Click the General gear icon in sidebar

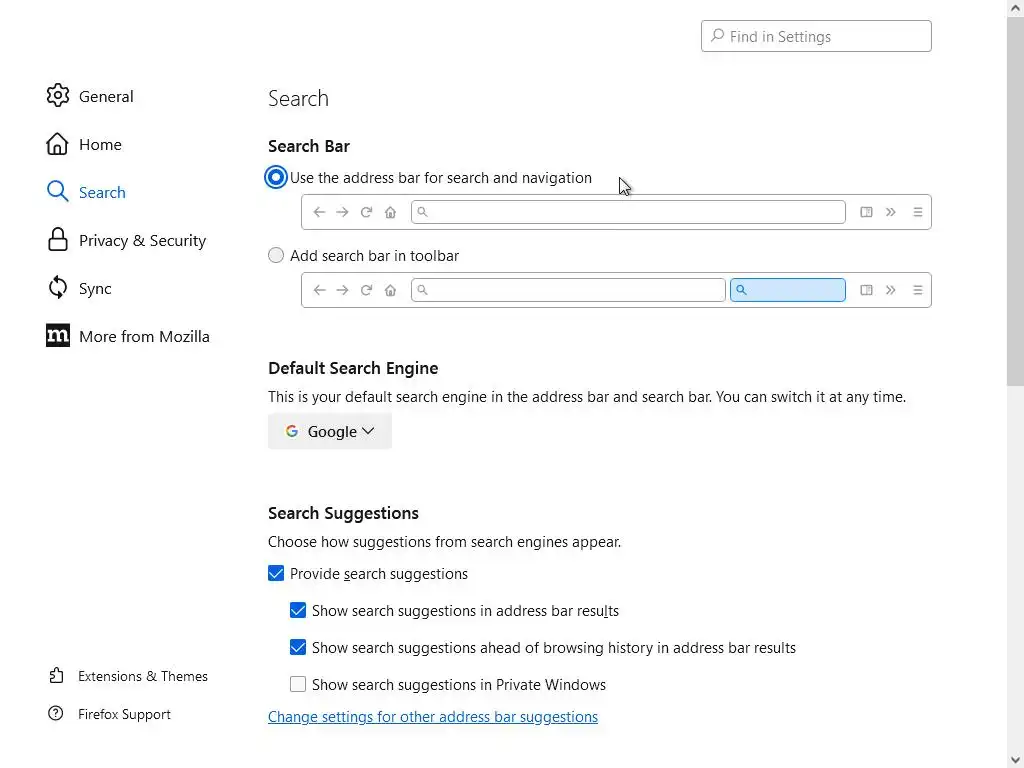click(58, 96)
